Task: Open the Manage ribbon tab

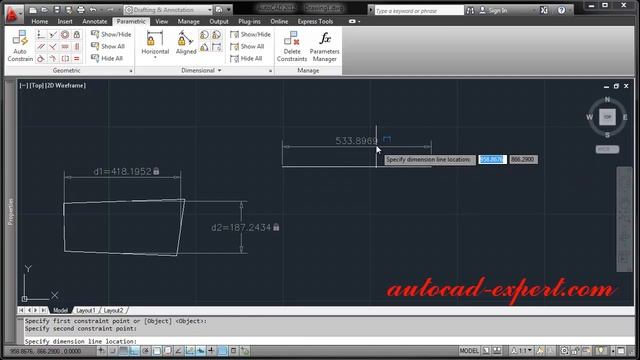Action: coord(189,21)
